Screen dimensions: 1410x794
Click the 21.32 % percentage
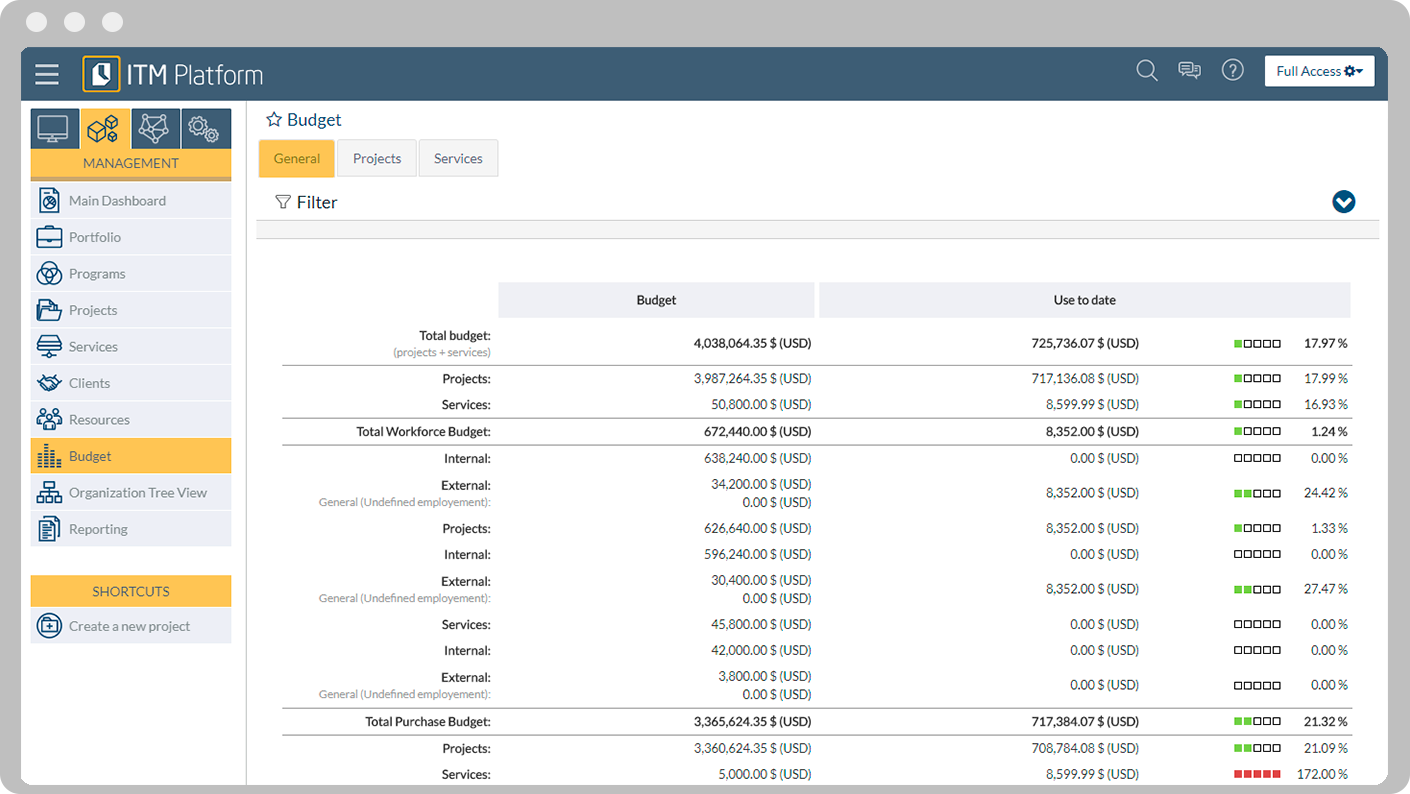coord(1326,722)
